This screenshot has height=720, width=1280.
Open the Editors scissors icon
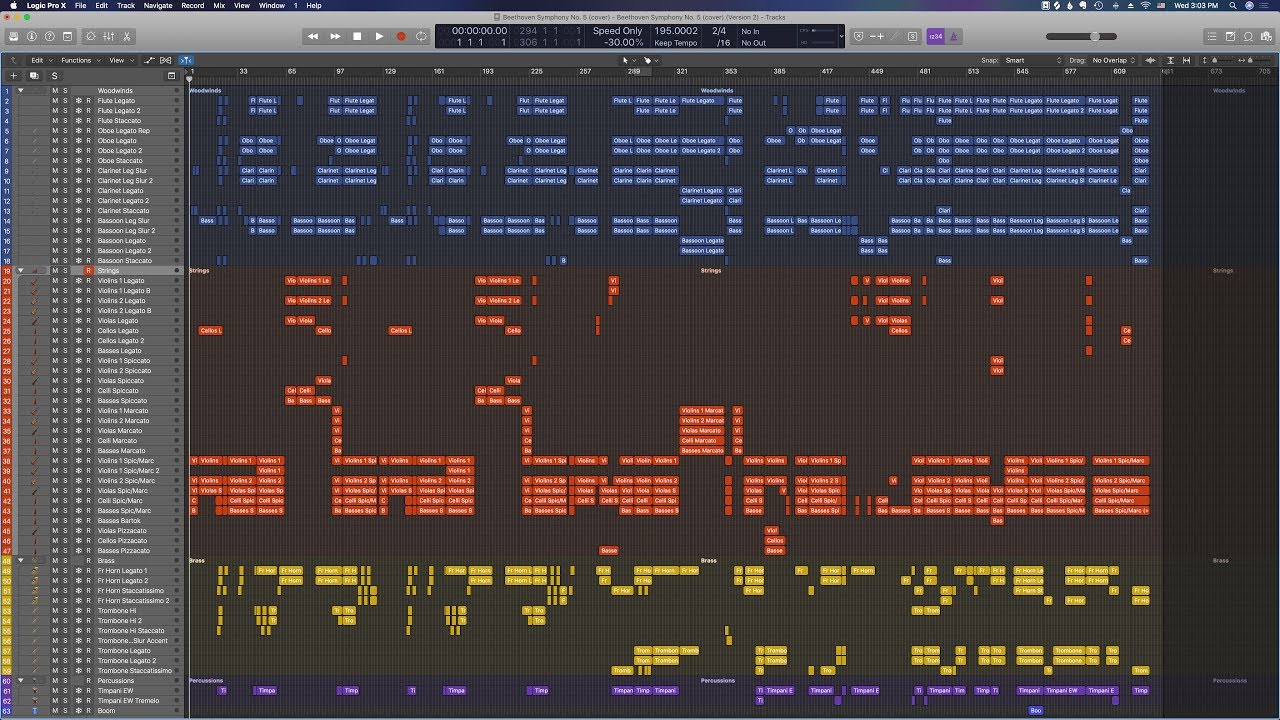point(127,36)
